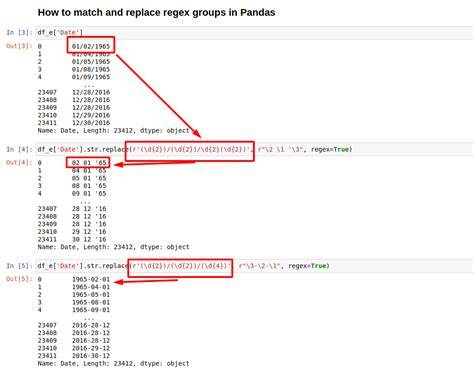The image size is (474, 380).
Task: Click "12/28/2016" in row 23409 of Out[3]
Action: (91, 108)
